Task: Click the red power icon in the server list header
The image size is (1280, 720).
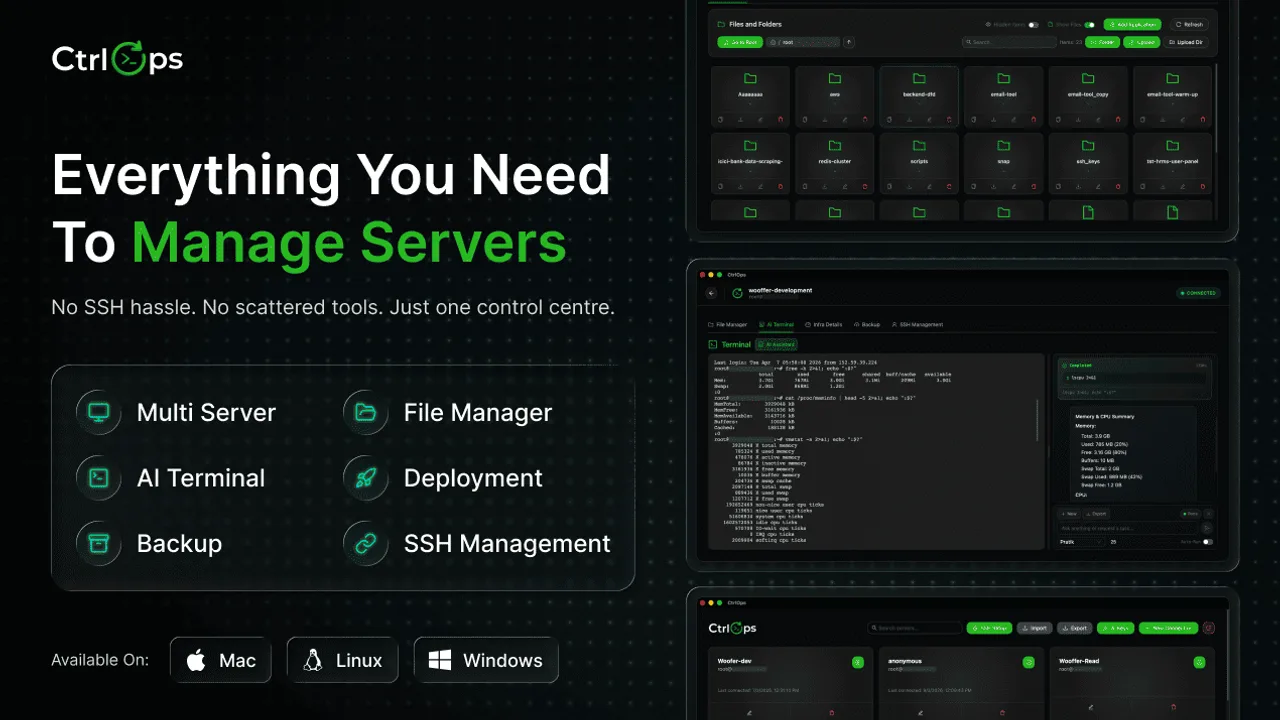Action: pos(1208,628)
